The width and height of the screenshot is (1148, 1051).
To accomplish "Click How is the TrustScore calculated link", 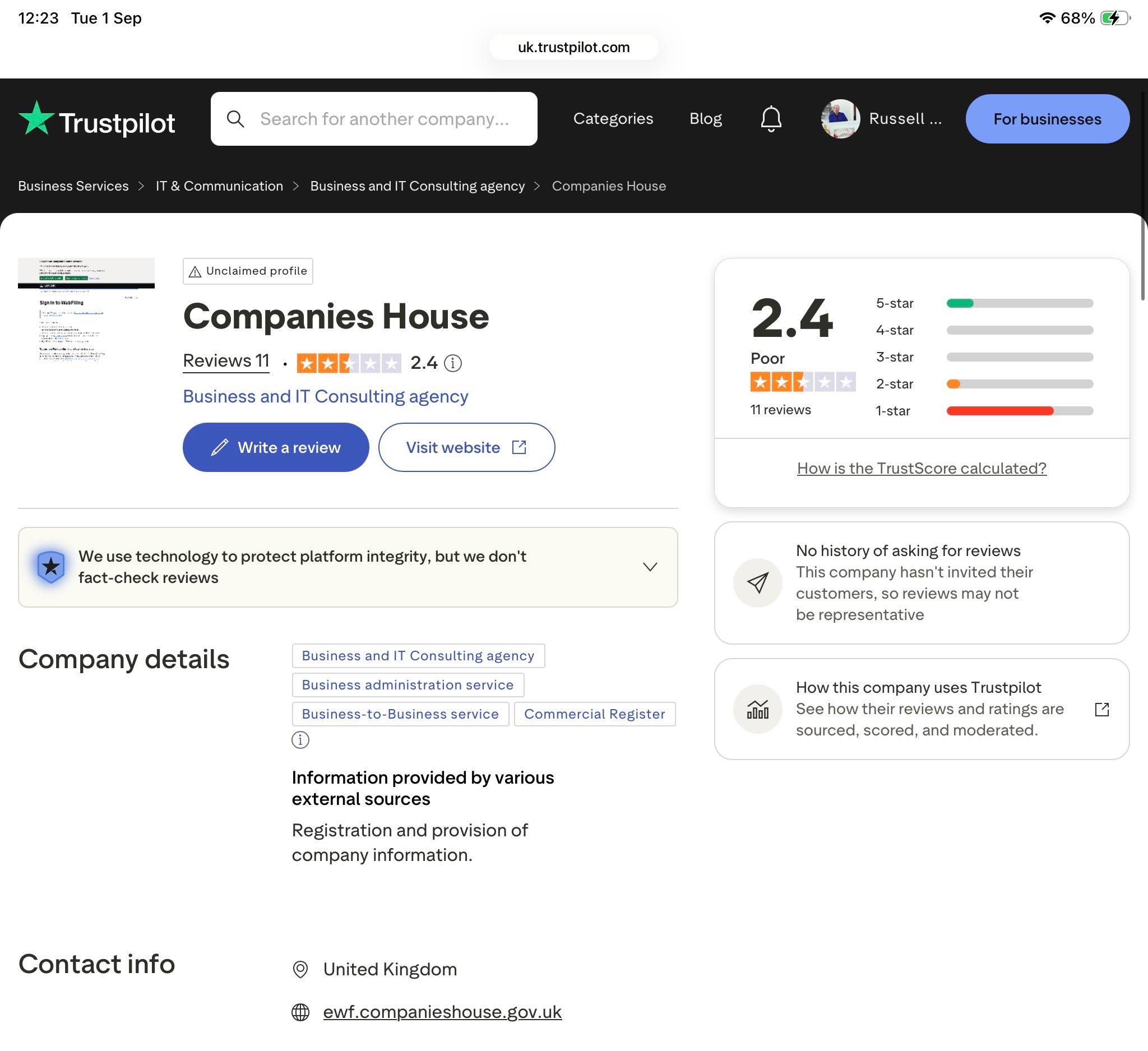I will 922,469.
